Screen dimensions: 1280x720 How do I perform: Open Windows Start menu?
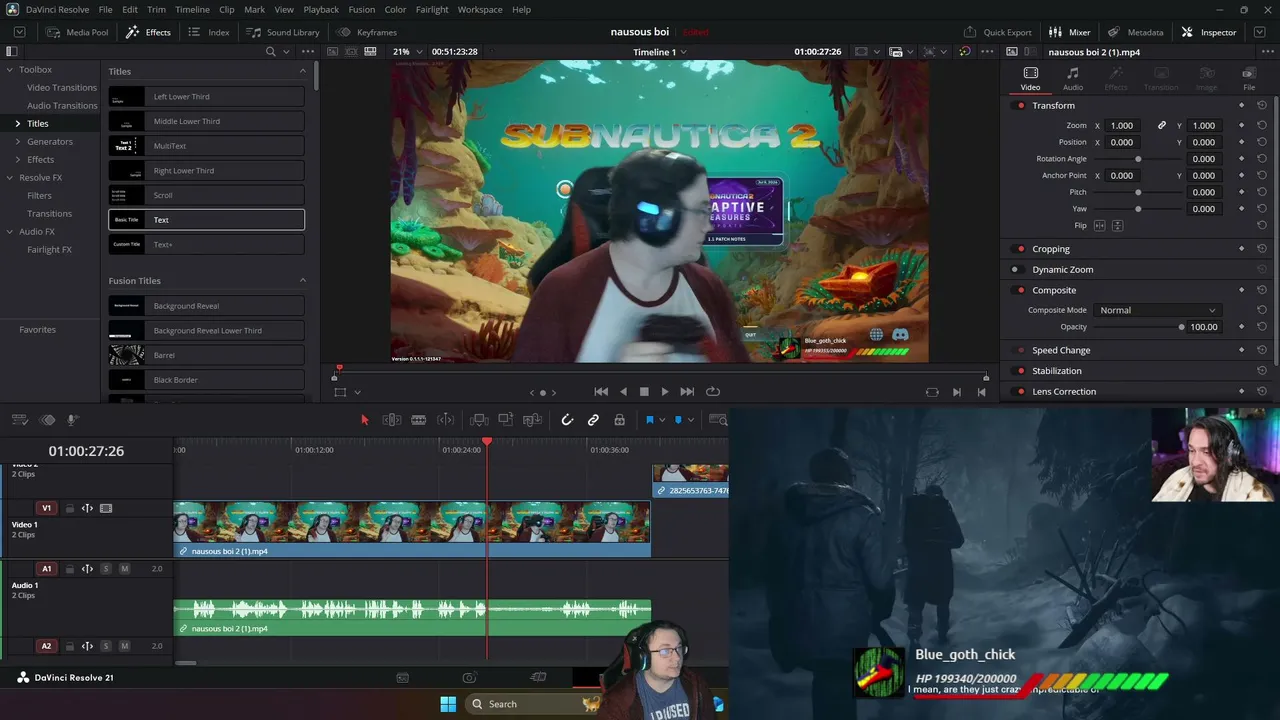448,704
